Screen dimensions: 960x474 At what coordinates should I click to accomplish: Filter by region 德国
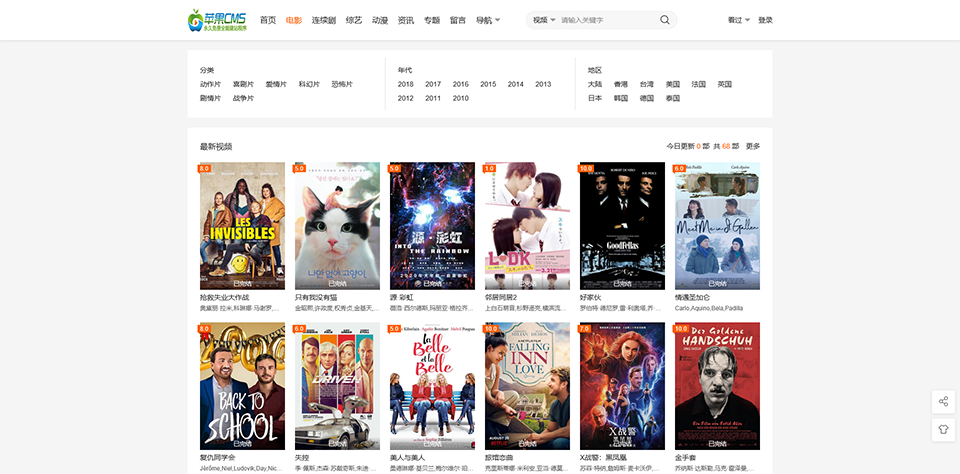(x=647, y=98)
